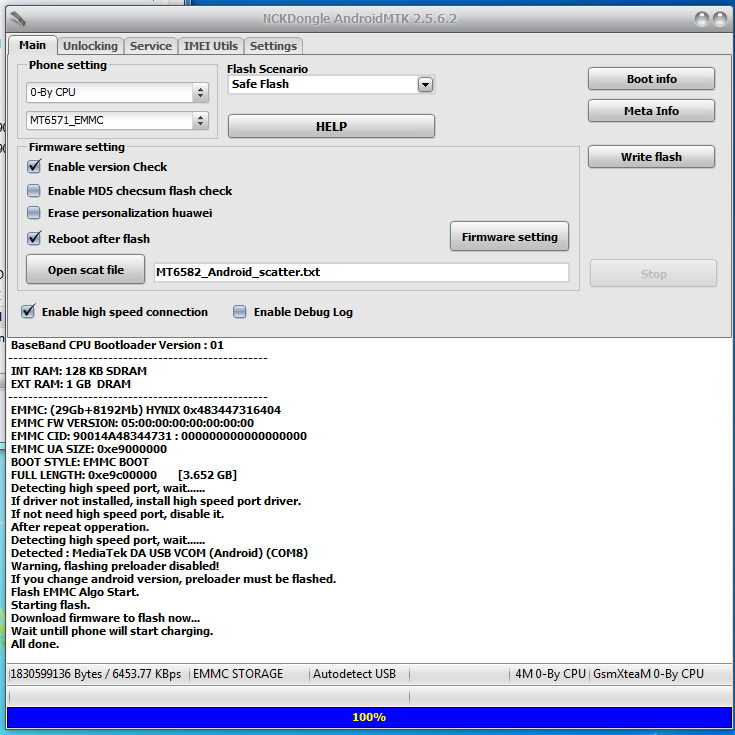Click the 'EMMC FW VERSION' log line
Viewport: 735px width, 735px height.
(x=132, y=423)
